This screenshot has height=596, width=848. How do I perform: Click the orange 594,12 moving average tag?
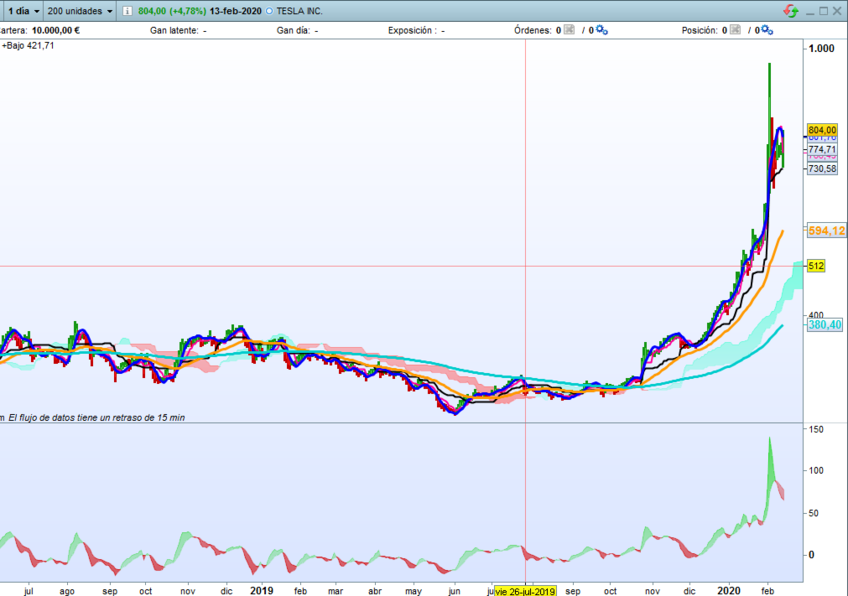(826, 231)
